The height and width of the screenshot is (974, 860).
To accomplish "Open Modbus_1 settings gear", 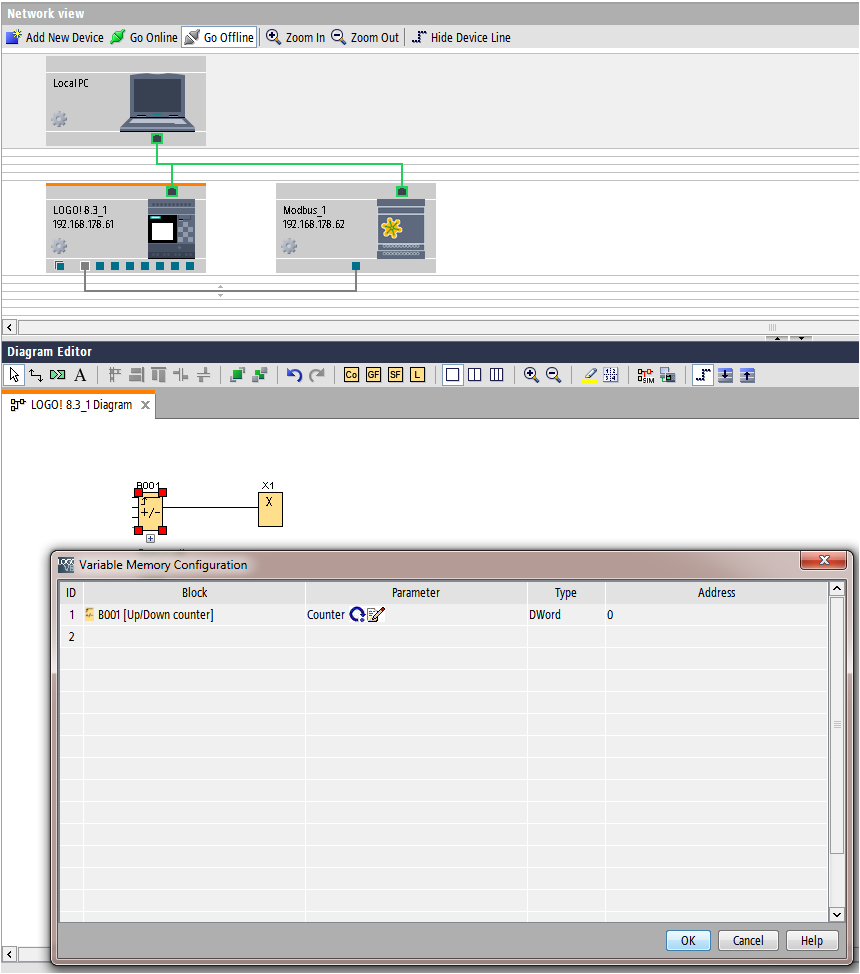I will [x=289, y=247].
